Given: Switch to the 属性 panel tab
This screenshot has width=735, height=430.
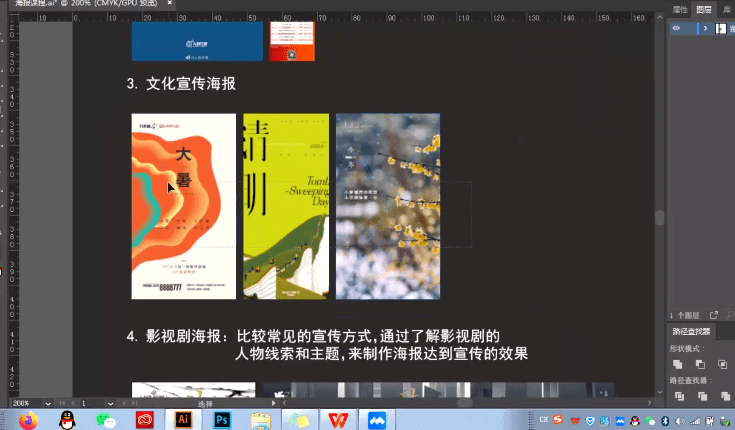Looking at the screenshot, I should point(681,8).
